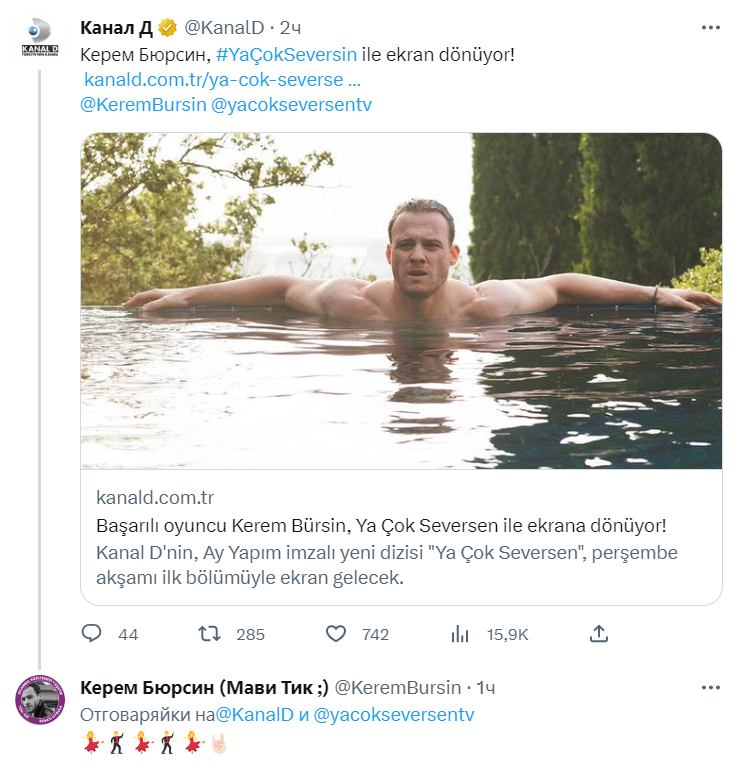Click the @KanalD mention in the reply
The width and height of the screenshot is (742, 766).
coord(255,715)
